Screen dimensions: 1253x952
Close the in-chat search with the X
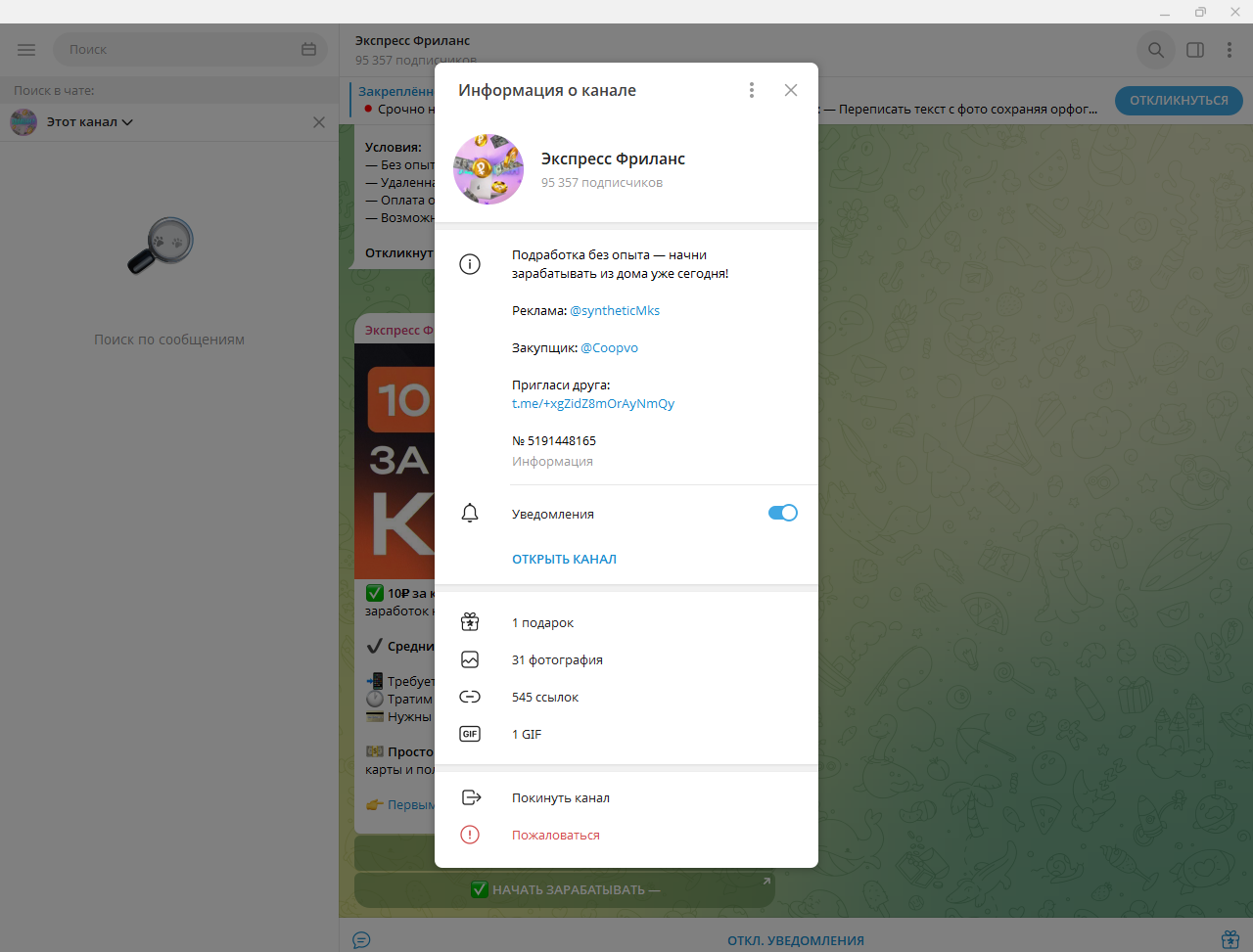[319, 122]
